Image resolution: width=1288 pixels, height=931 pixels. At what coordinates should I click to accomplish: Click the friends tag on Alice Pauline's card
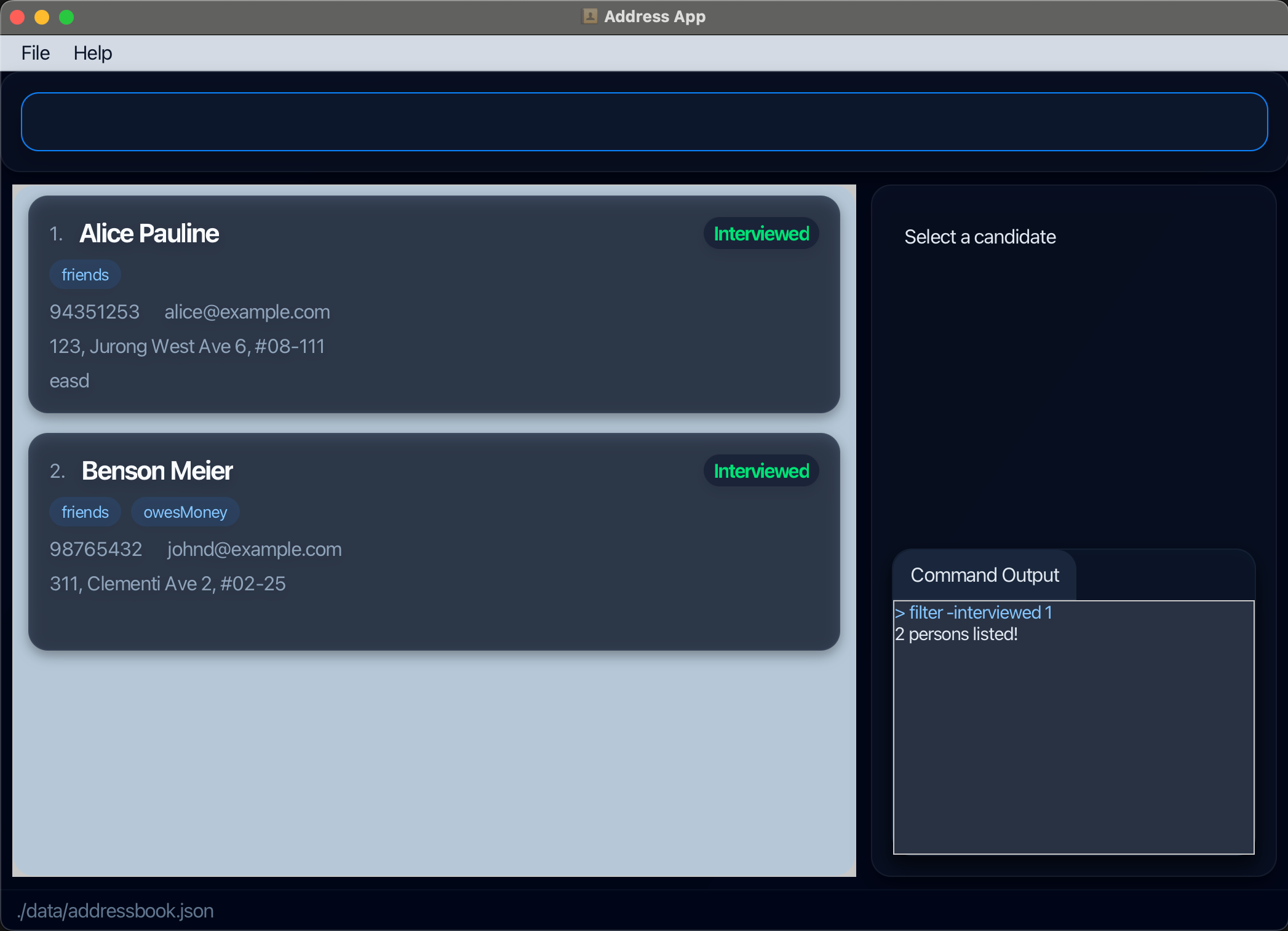coord(85,274)
